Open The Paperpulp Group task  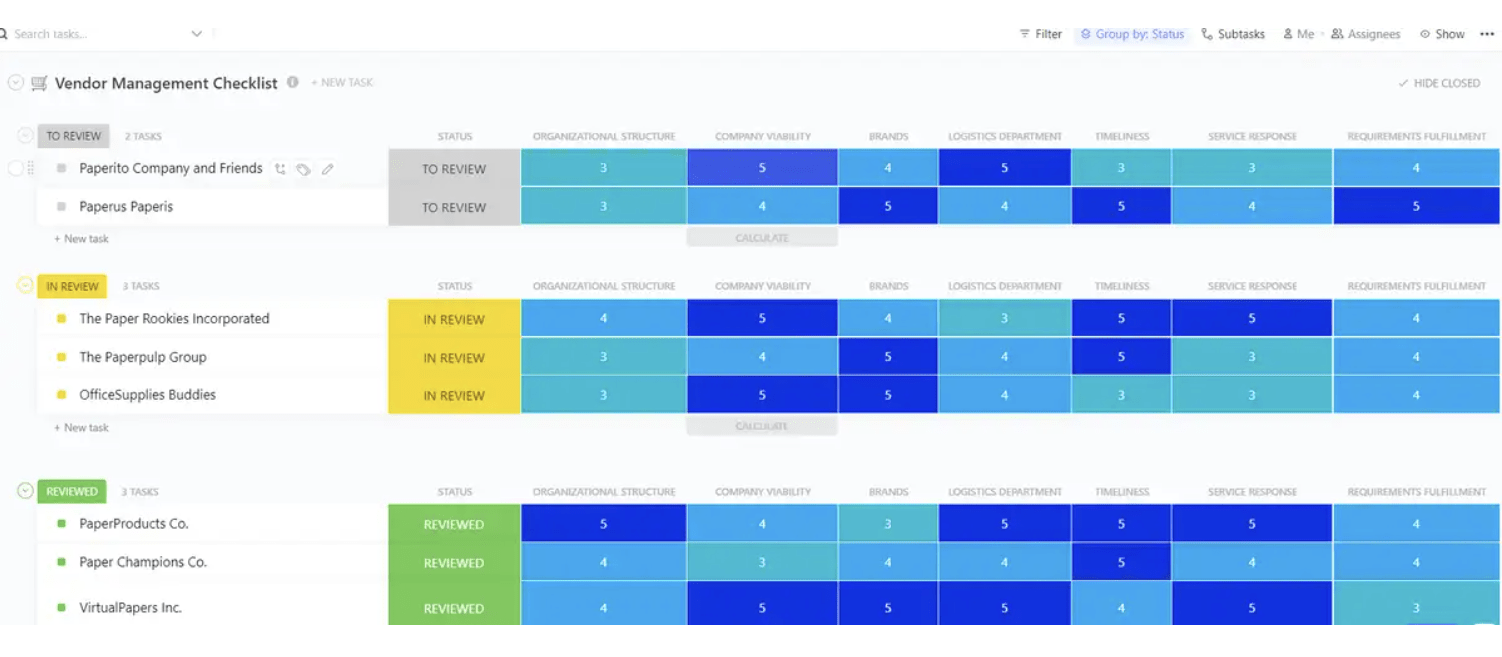tap(143, 356)
